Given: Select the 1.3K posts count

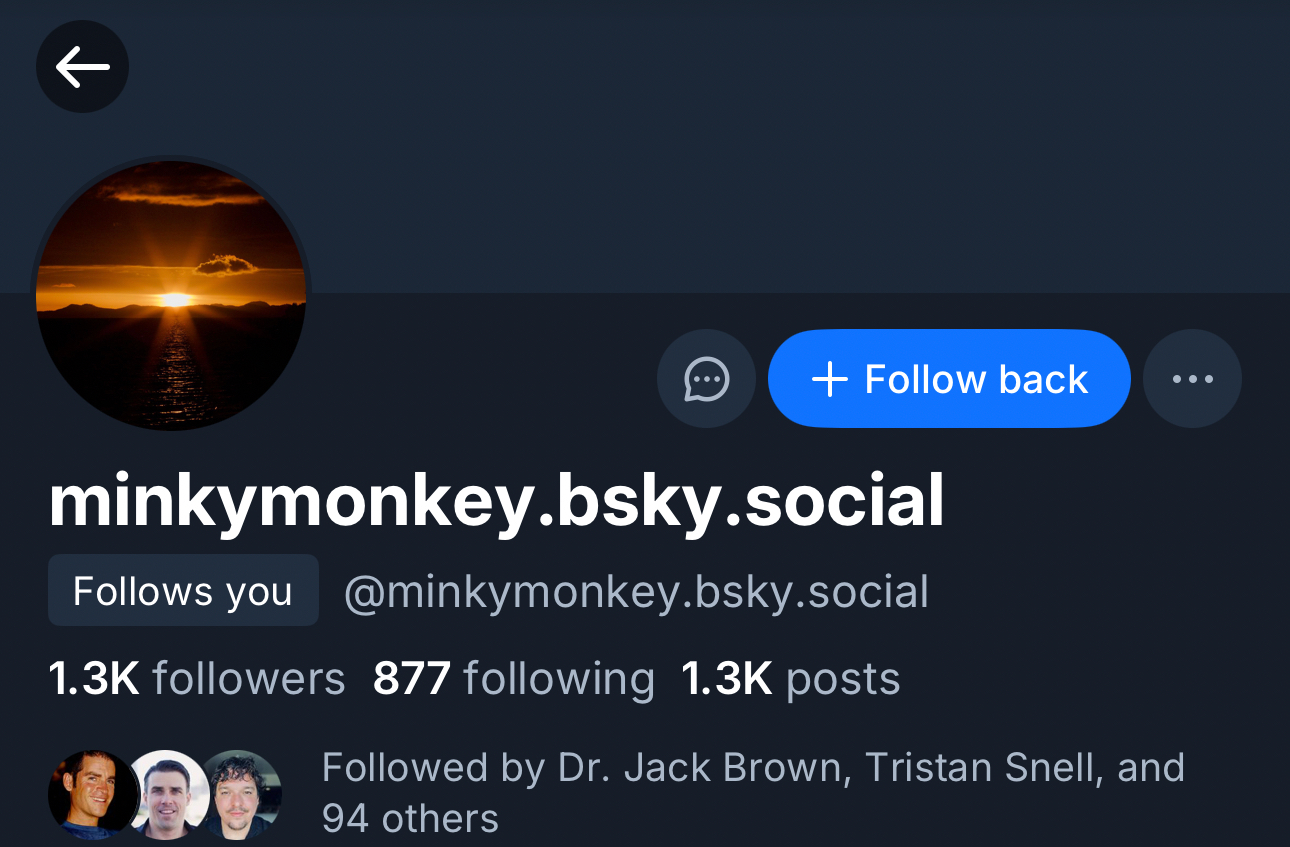Looking at the screenshot, I should click(x=790, y=679).
